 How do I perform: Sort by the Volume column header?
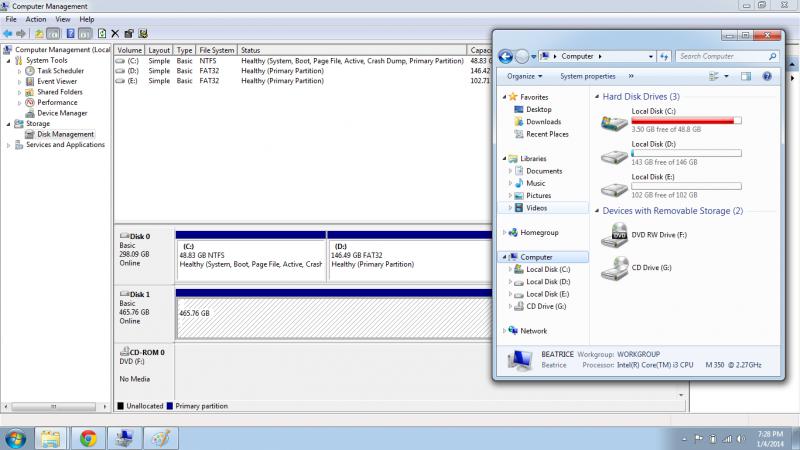click(x=129, y=50)
